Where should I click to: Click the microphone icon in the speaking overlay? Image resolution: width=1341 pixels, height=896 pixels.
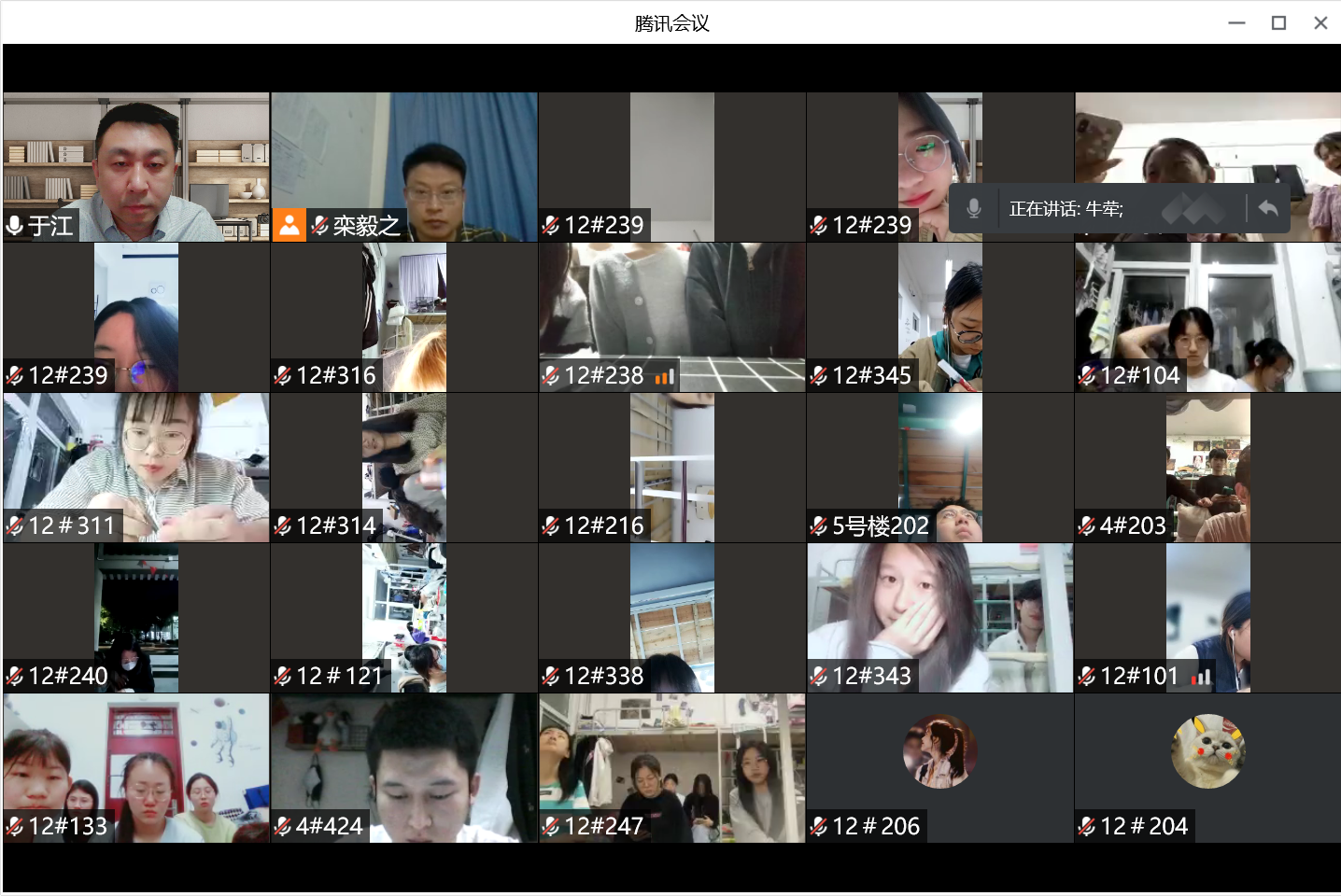(973, 208)
